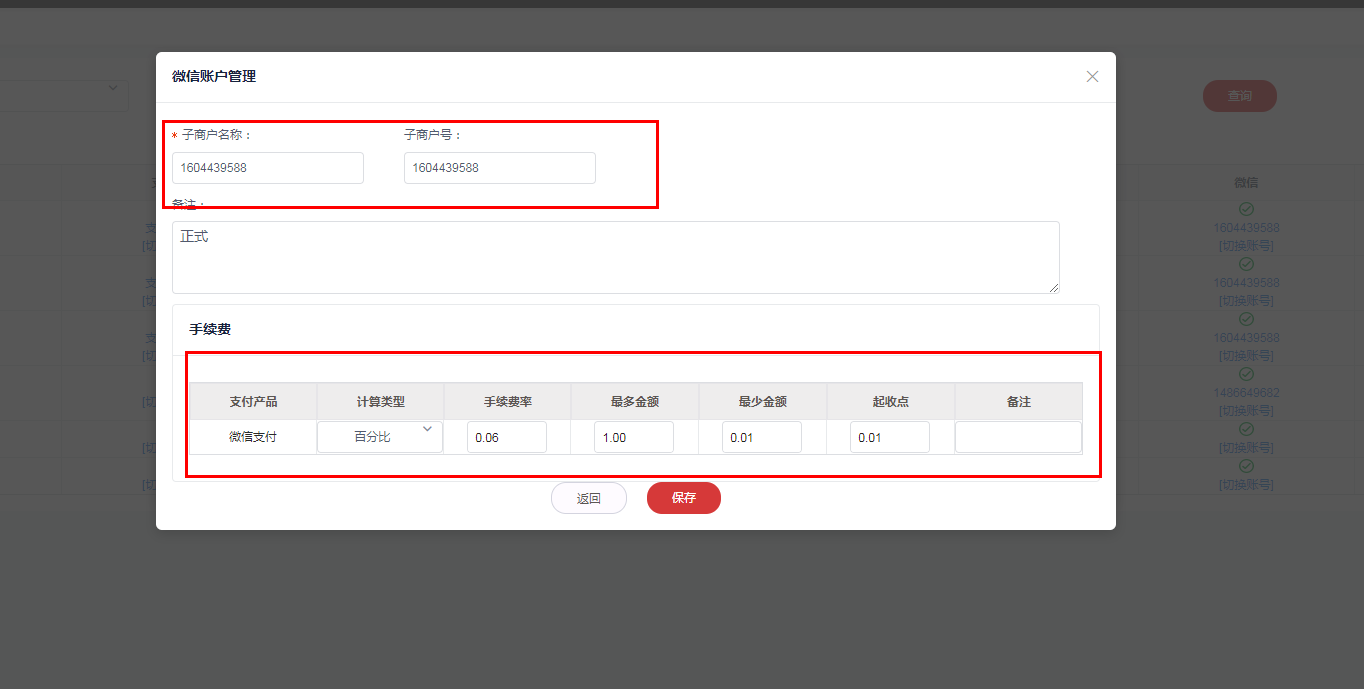
Task: Click the 最多金额 column header
Action: [635, 401]
